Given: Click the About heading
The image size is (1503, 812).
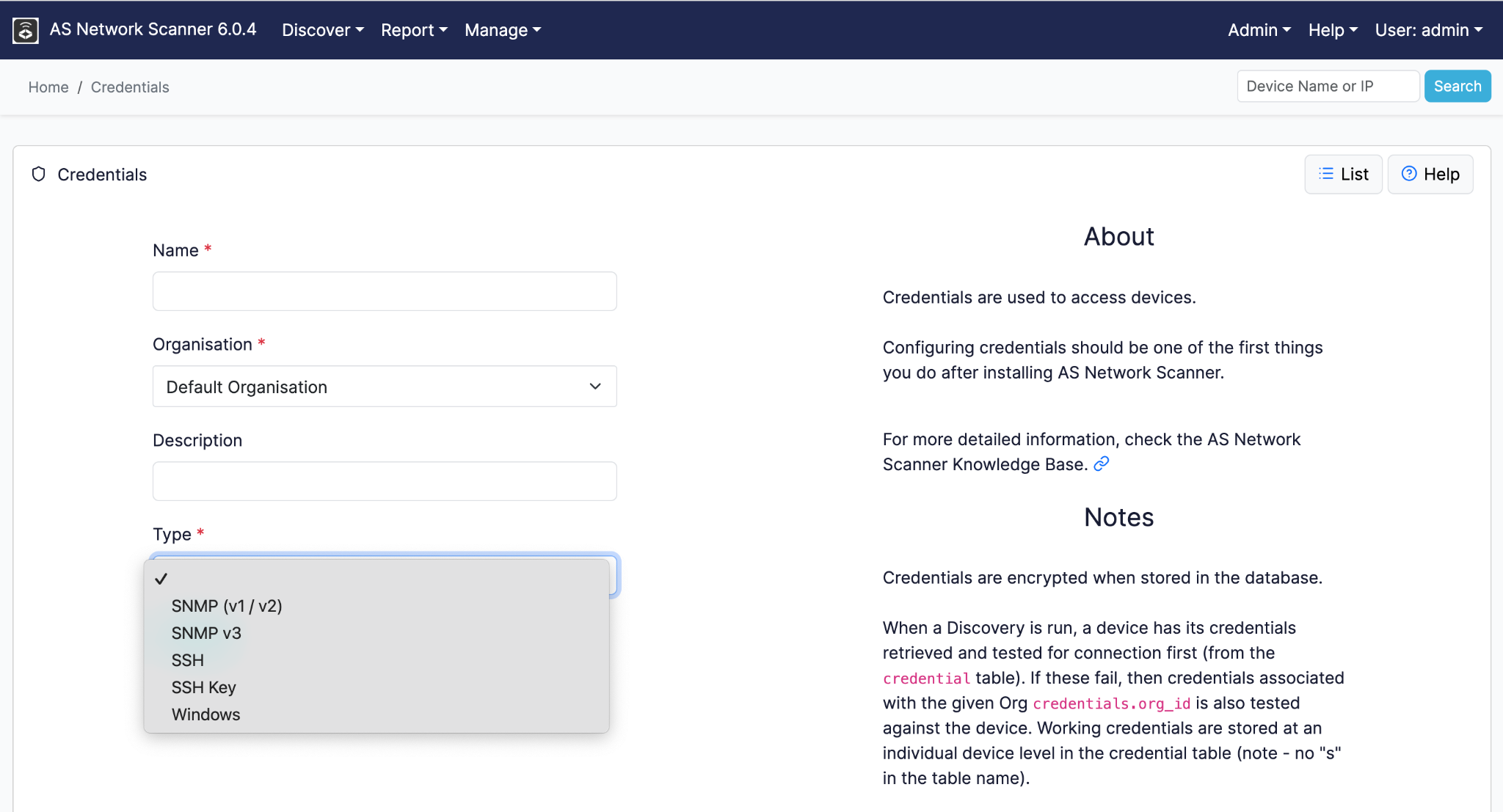Looking at the screenshot, I should pos(1118,237).
